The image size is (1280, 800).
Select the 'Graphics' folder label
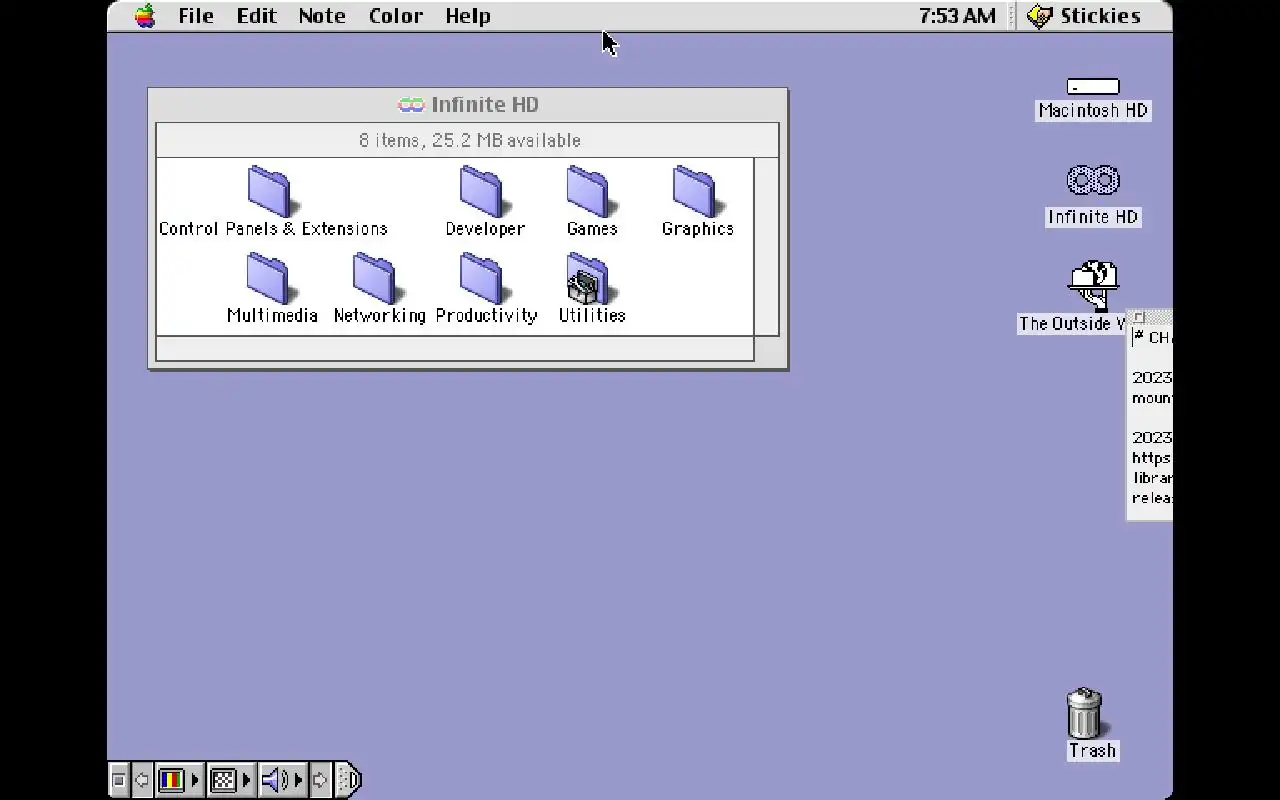[x=698, y=229]
